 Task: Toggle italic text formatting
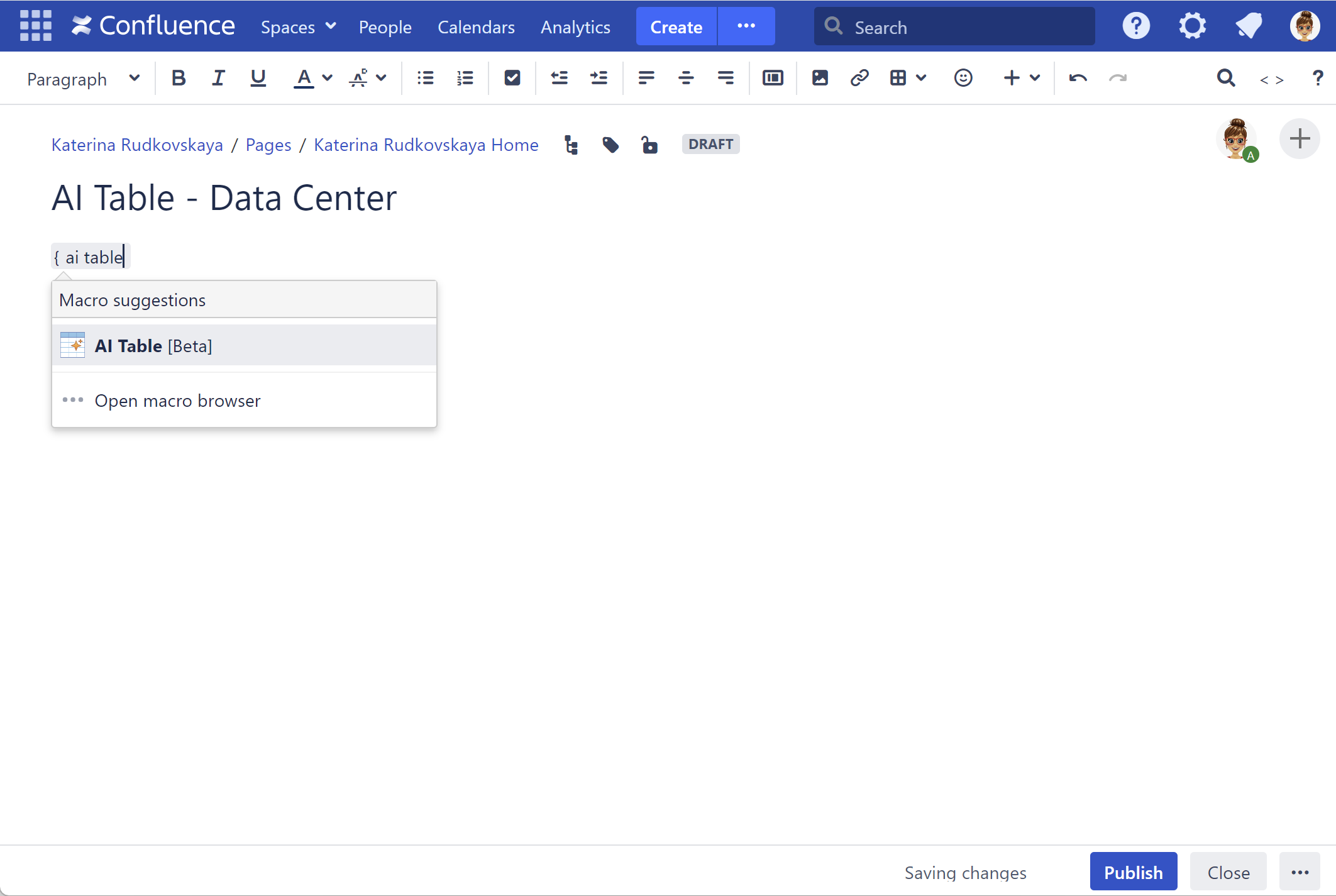pyautogui.click(x=218, y=78)
